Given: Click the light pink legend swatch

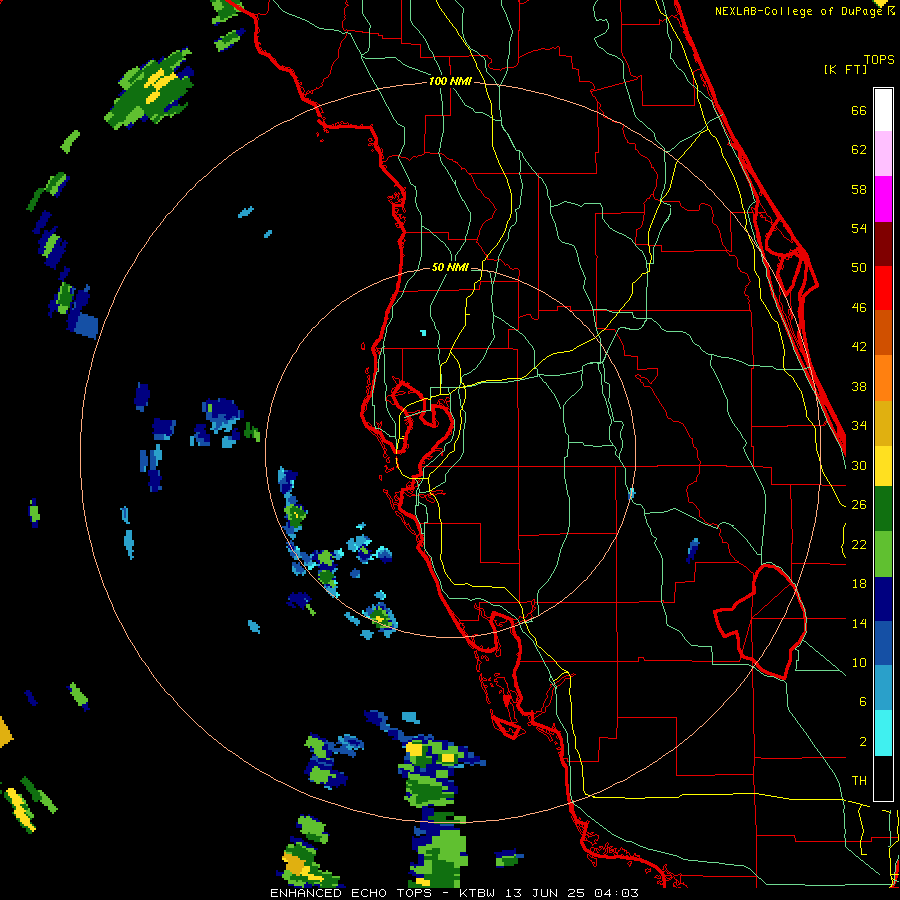Looking at the screenshot, I should pyautogui.click(x=883, y=153).
